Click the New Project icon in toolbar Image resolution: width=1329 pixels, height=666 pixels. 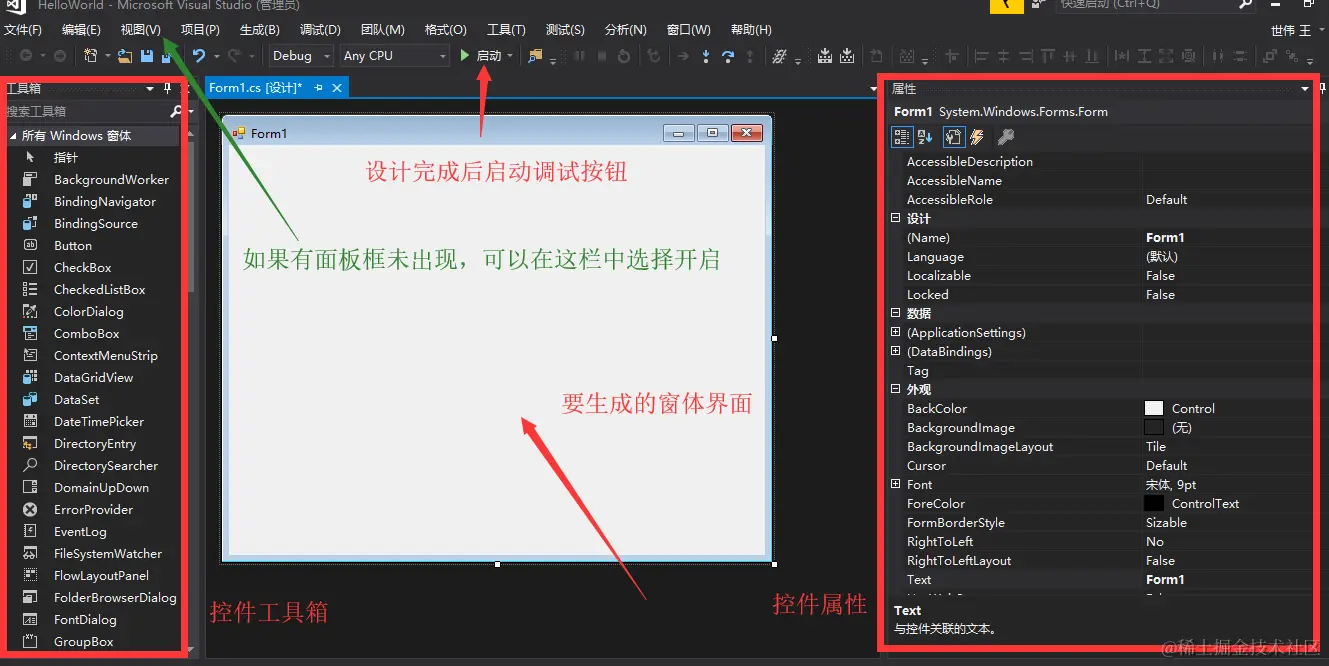[x=91, y=56]
